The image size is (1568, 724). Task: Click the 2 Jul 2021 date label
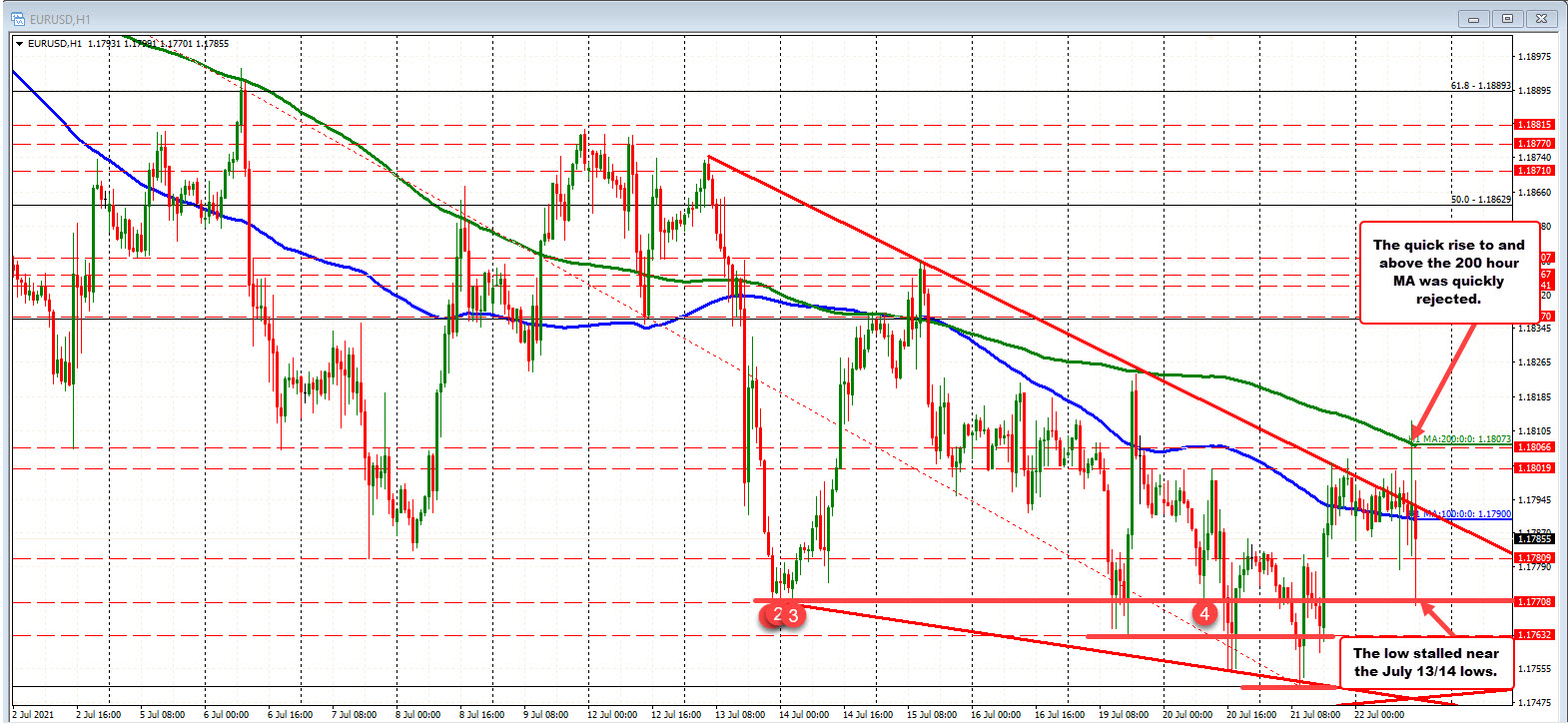[x=33, y=715]
